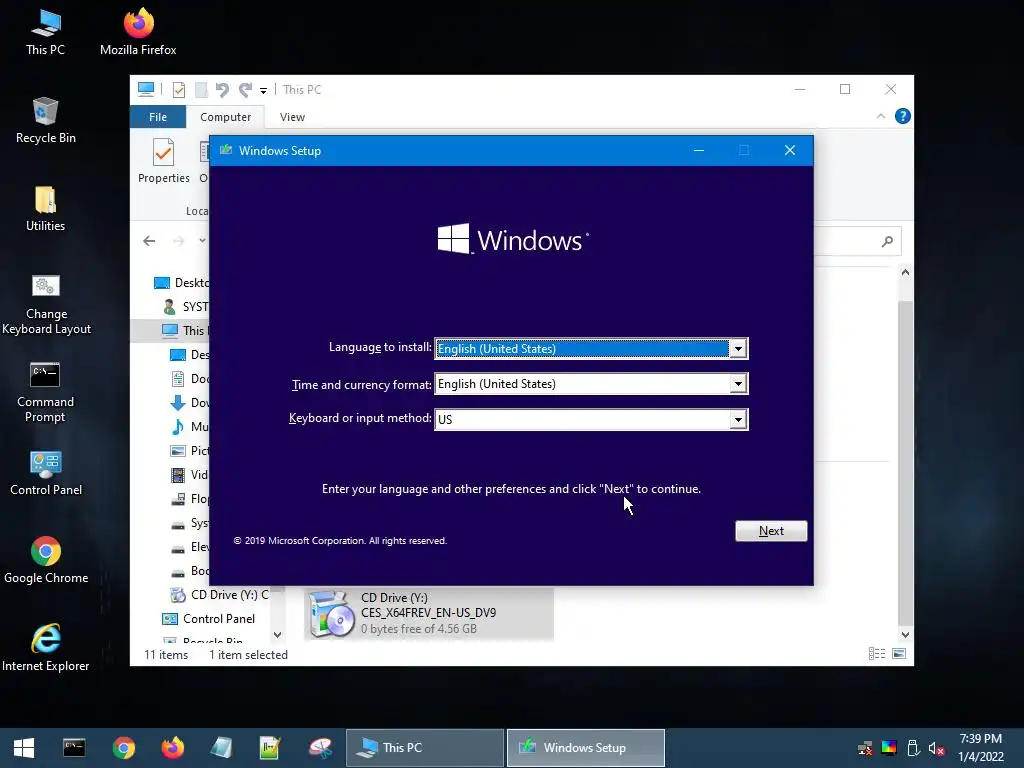
Task: Open Chrome from the taskbar
Action: (123, 748)
